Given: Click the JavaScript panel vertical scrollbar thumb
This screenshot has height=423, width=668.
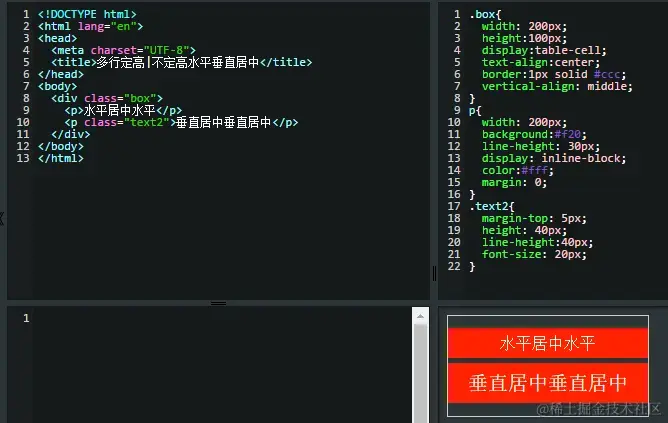Looking at the screenshot, I should click(420, 374).
